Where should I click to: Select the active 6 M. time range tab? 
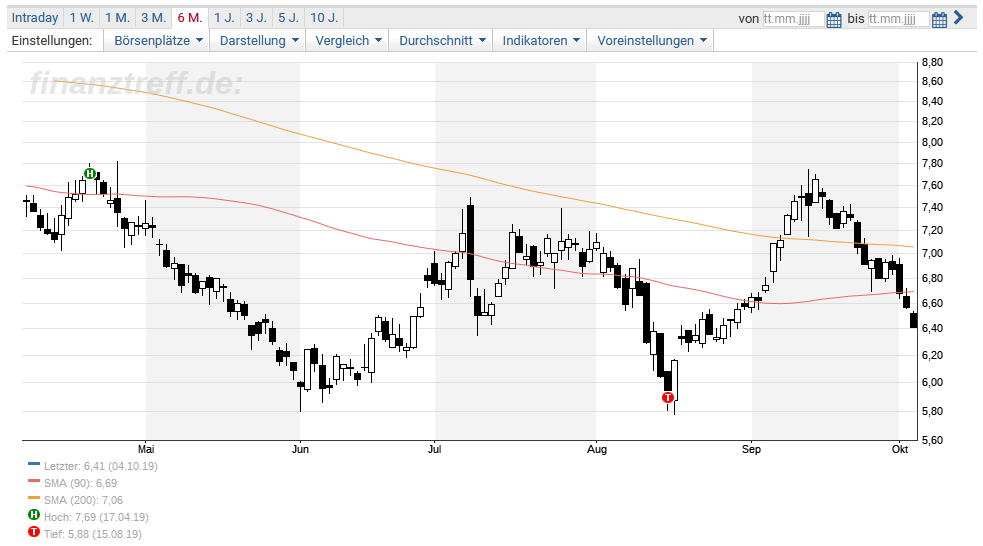[x=190, y=18]
